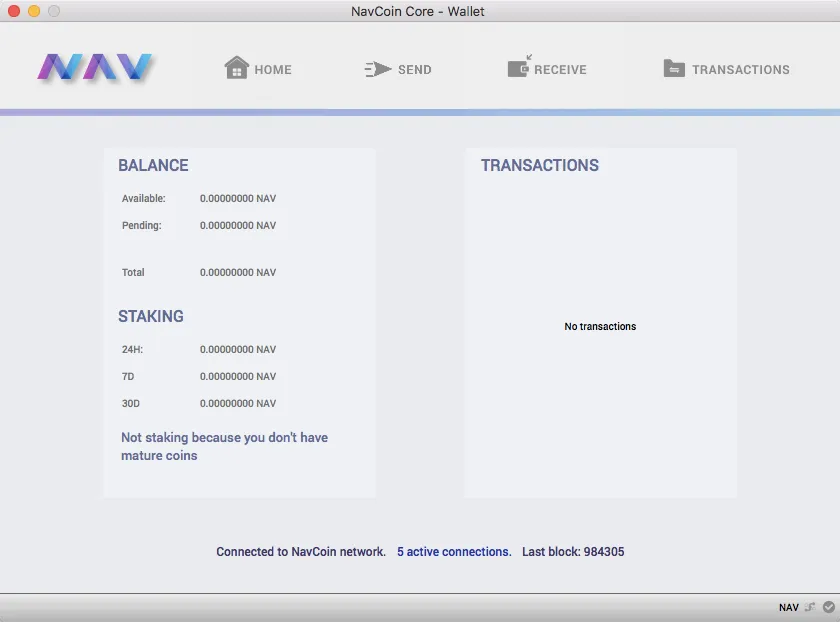The image size is (840, 622).
Task: Open the Receive page
Action: tap(547, 67)
